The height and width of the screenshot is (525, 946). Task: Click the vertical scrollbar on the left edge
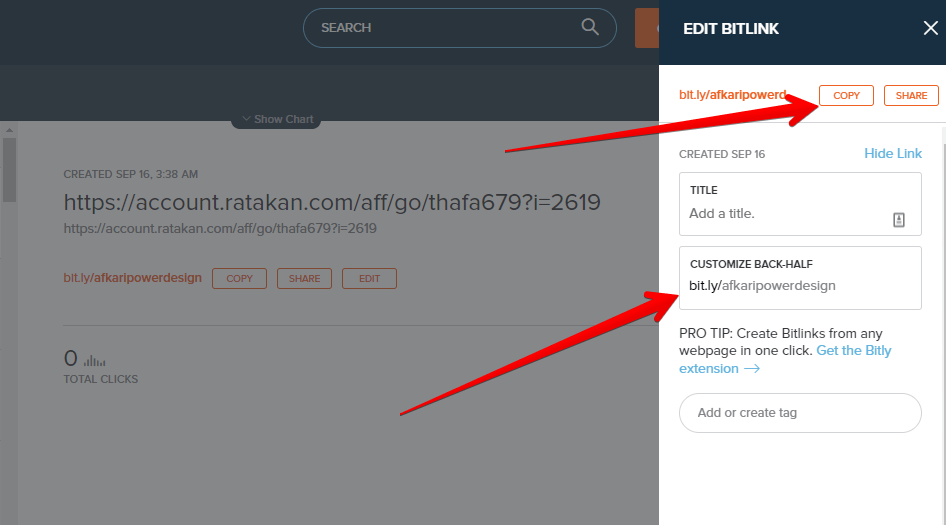(9, 170)
